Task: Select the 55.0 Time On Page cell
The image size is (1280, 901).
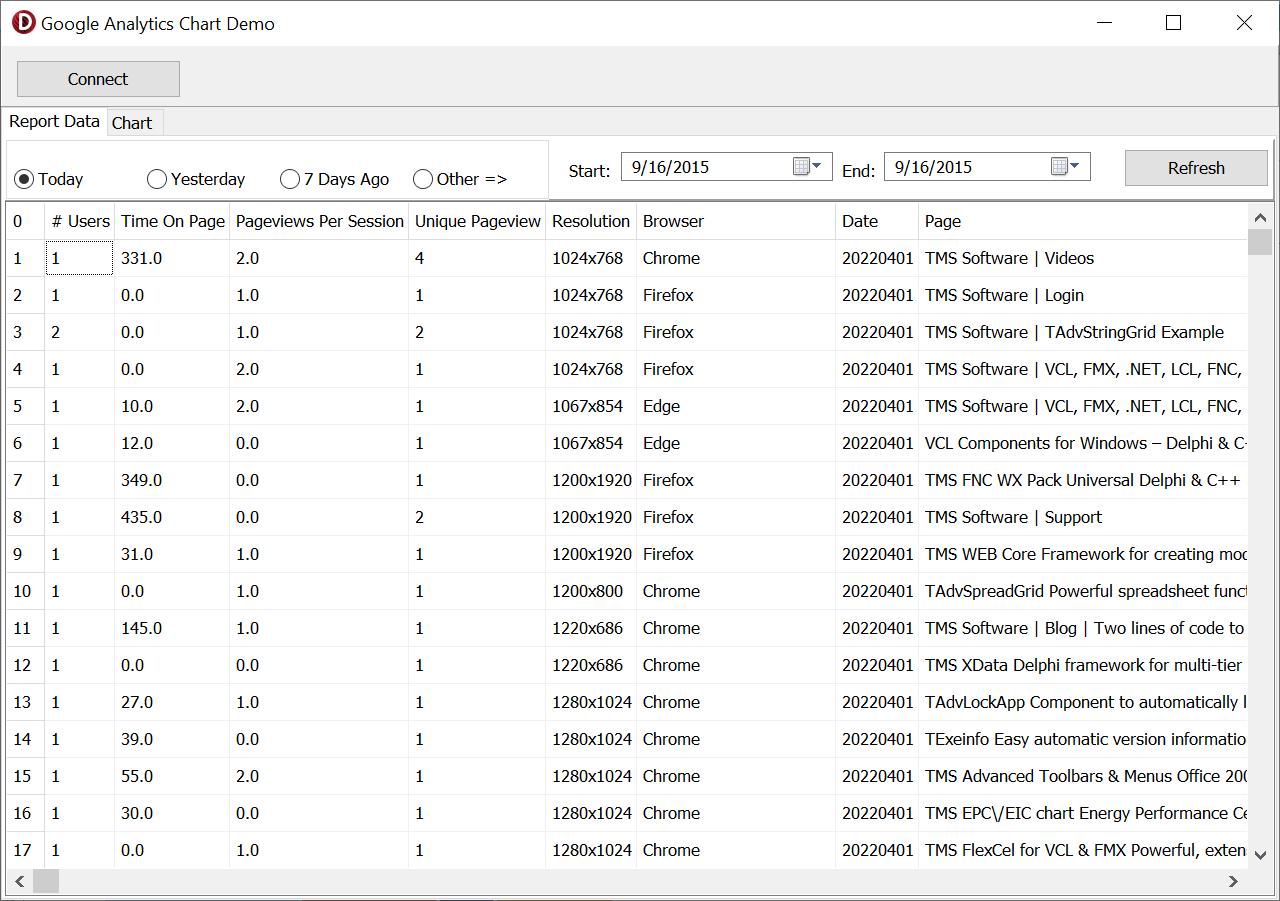Action: tap(172, 776)
